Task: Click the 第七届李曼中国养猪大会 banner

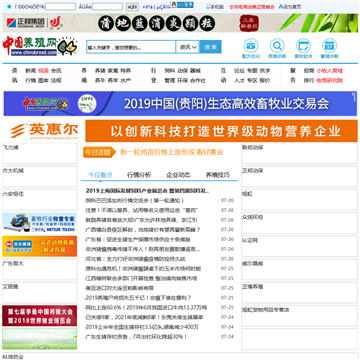Action: pyautogui.click(x=40, y=316)
